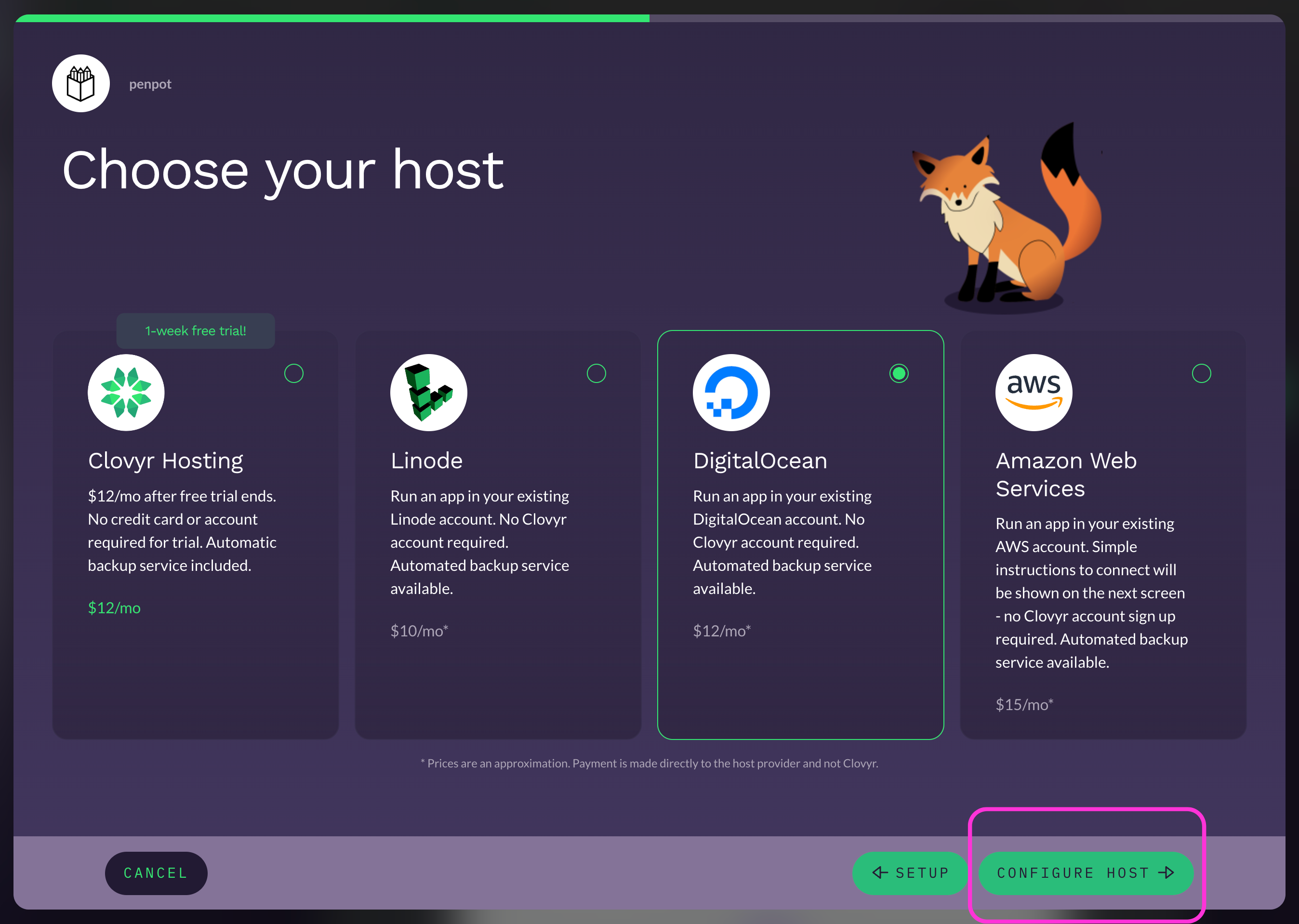Click the green '$12/mo' Clovyr price
This screenshot has height=924, width=1299.
point(114,607)
